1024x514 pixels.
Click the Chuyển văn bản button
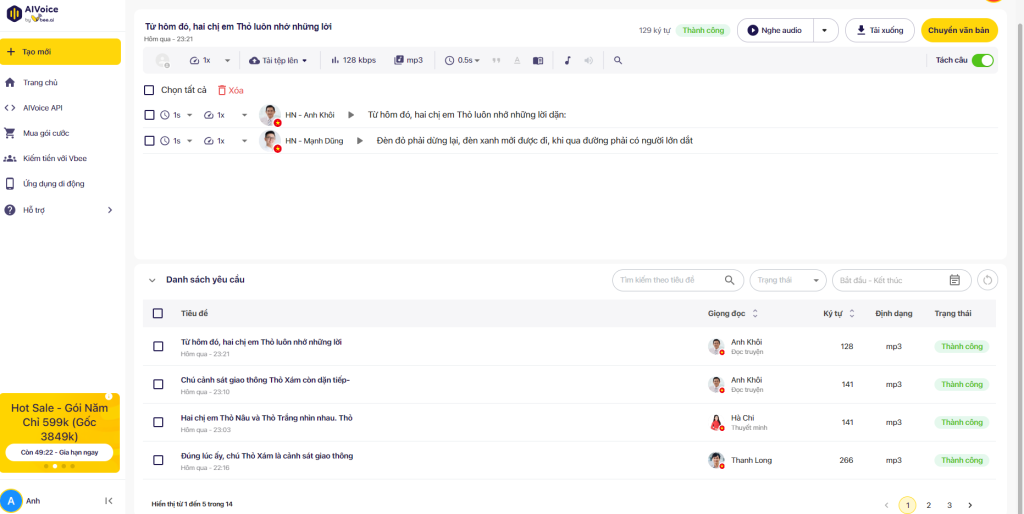point(958,30)
